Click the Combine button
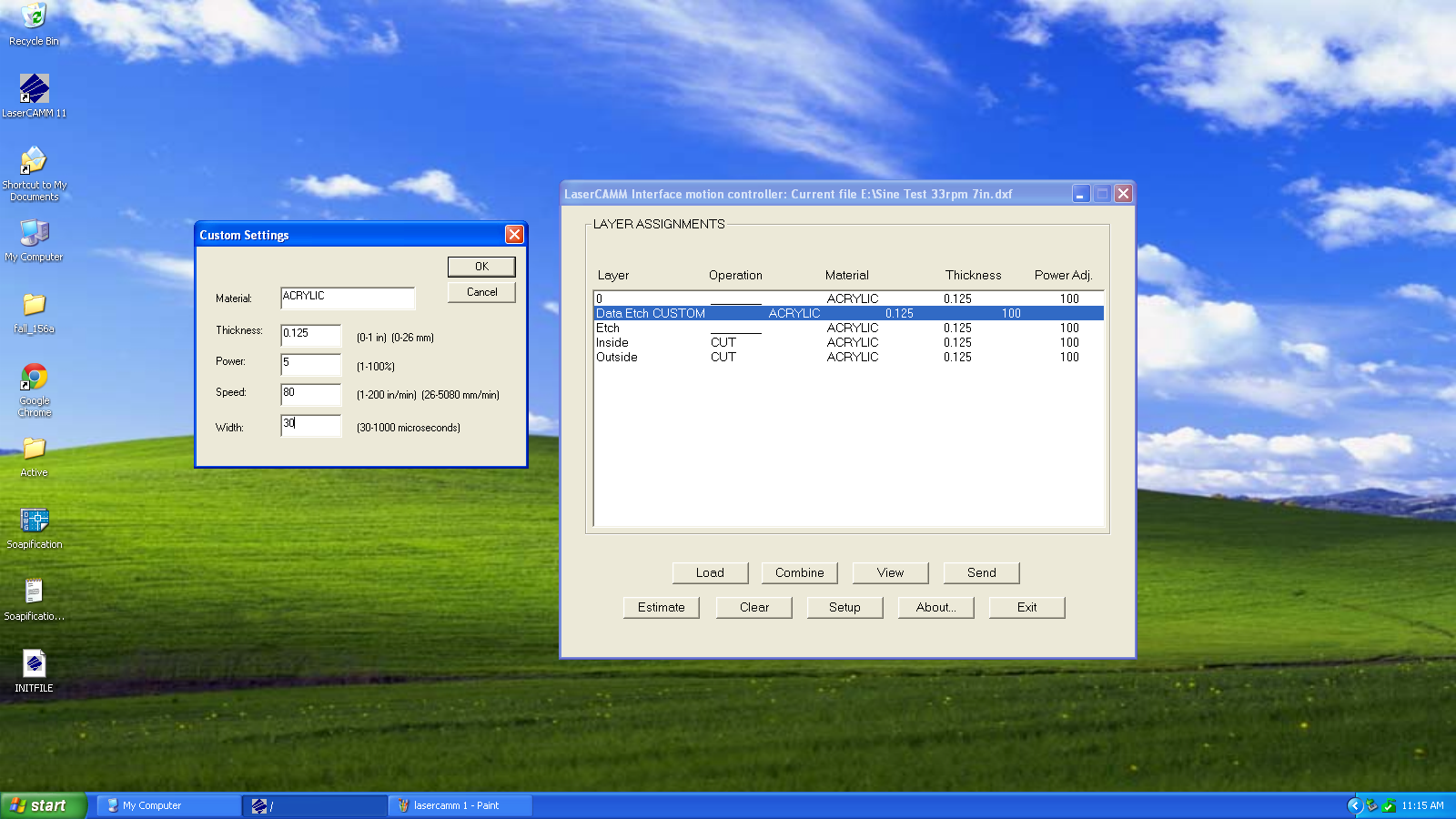Viewport: 1456px width, 819px height. (x=800, y=572)
